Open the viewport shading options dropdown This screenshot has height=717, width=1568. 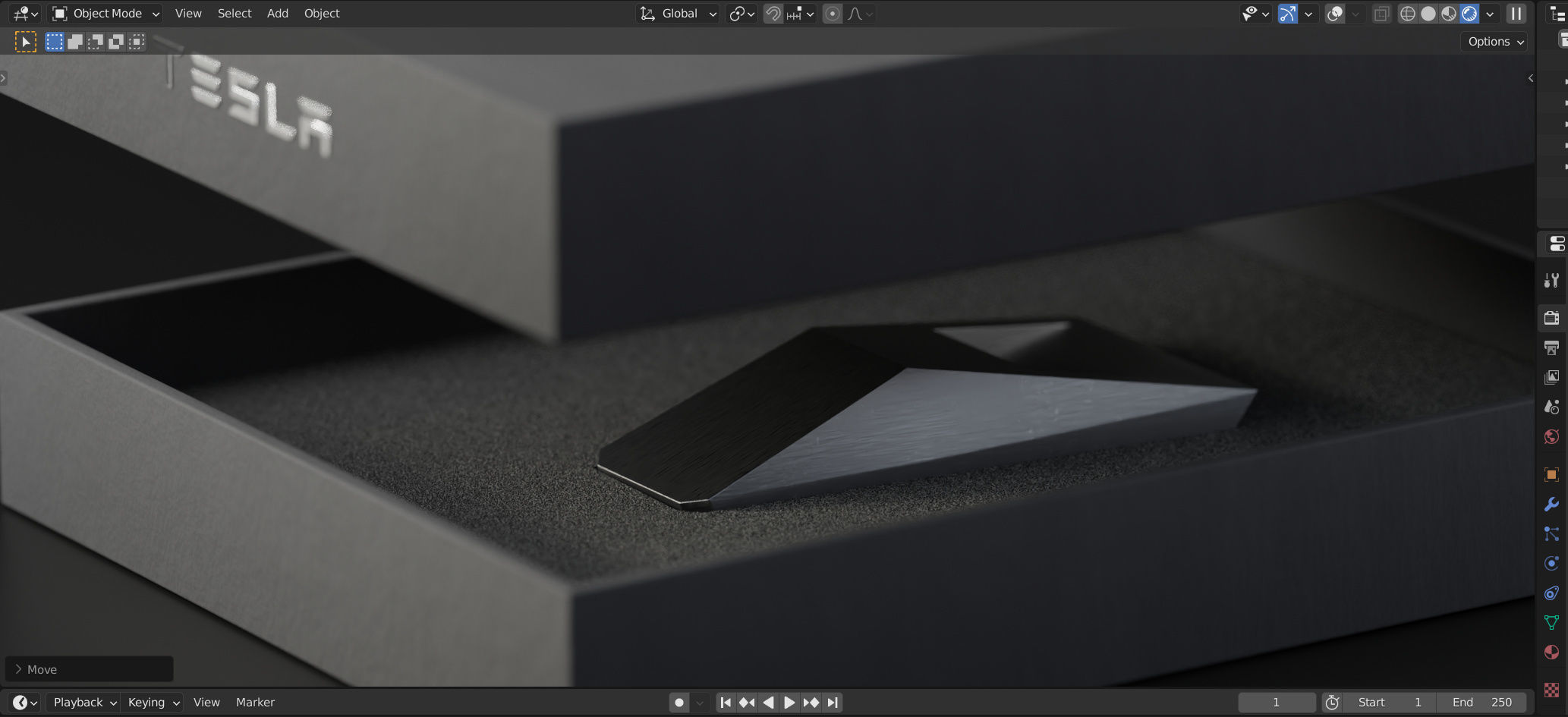point(1490,14)
